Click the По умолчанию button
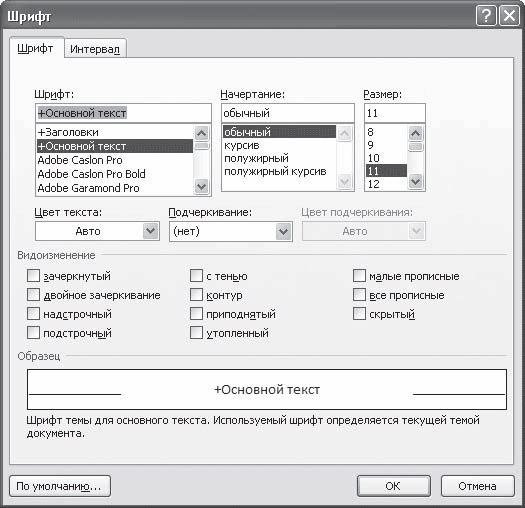Image resolution: width=525 pixels, height=508 pixels. [x=60, y=486]
